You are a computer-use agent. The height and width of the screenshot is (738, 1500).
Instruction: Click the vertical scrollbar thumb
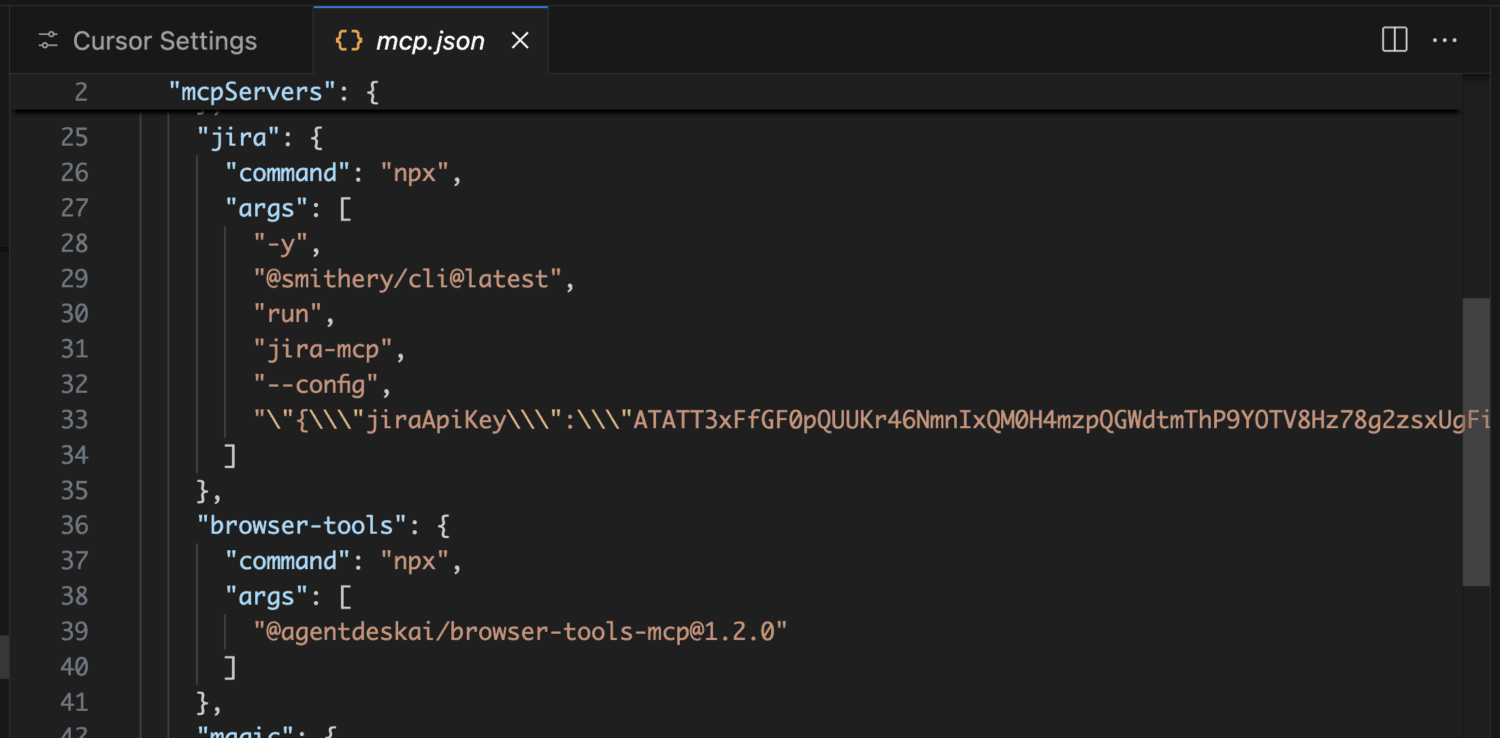point(1476,441)
